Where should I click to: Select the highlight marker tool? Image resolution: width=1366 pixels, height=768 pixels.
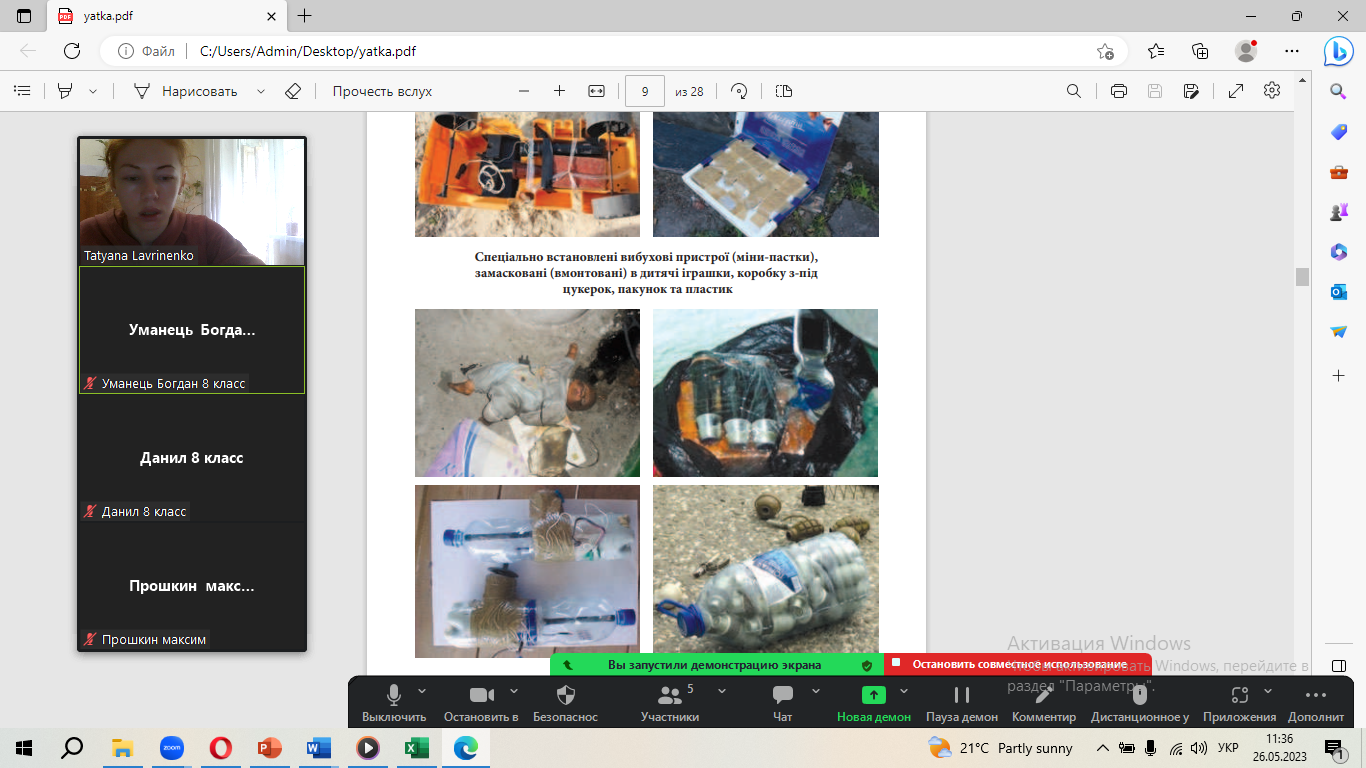[x=65, y=91]
